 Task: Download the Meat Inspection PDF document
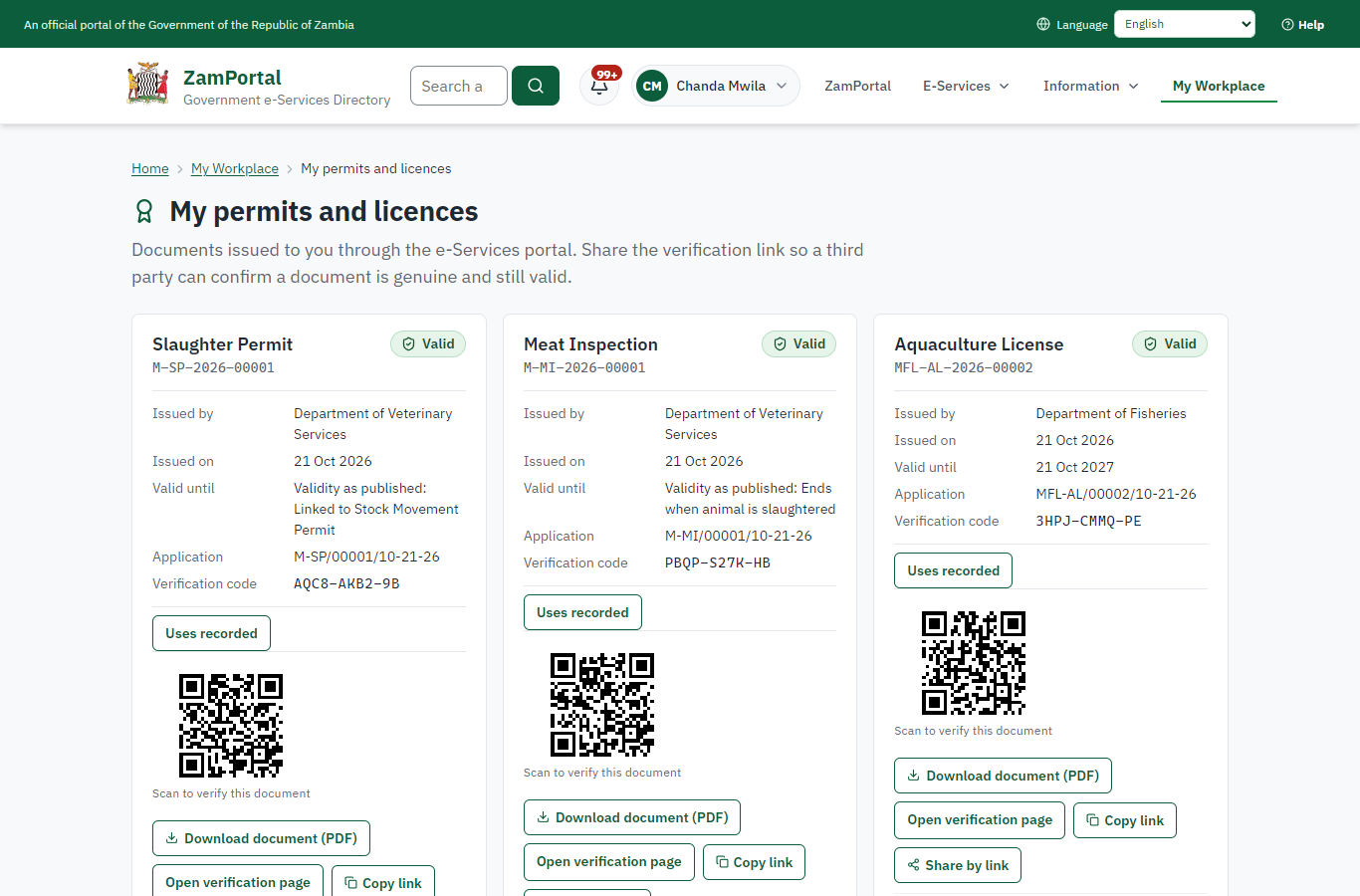[632, 817]
